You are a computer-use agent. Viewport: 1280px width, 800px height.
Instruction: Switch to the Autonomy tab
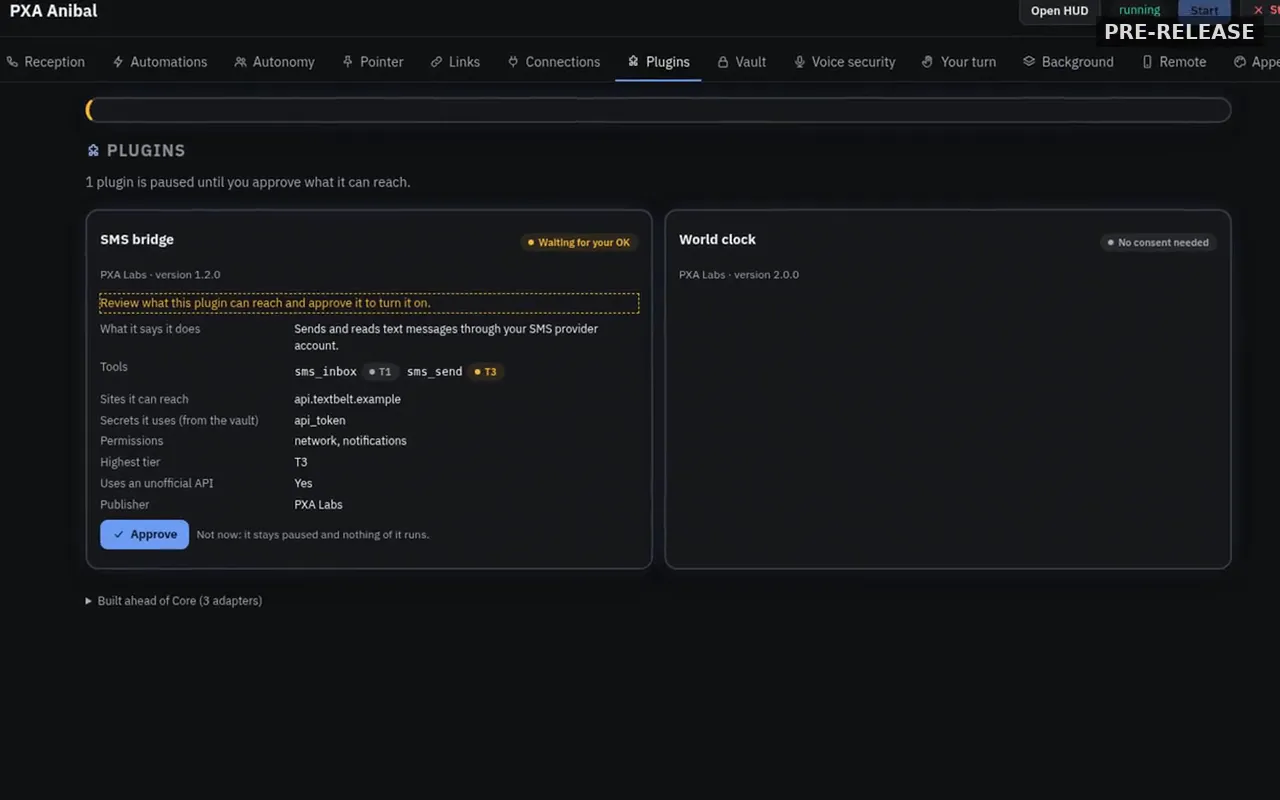click(274, 62)
